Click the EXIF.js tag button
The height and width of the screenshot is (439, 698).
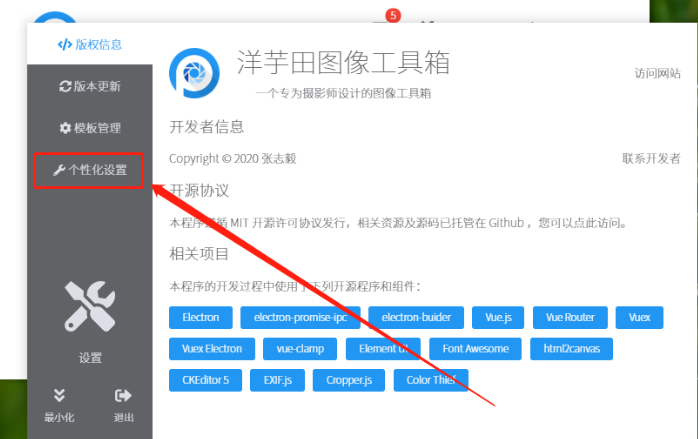coord(277,380)
